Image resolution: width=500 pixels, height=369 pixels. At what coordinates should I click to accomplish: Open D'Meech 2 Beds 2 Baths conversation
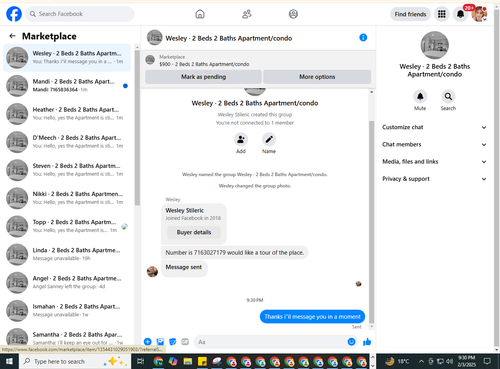click(67, 142)
